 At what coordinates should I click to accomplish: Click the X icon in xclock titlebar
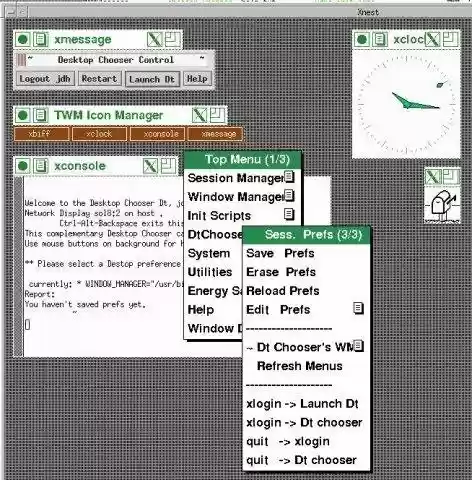click(433, 40)
